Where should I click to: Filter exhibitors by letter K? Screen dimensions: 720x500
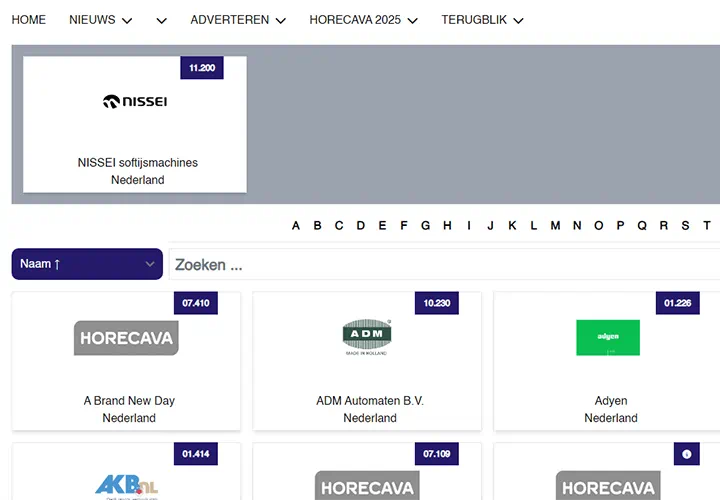click(x=512, y=225)
